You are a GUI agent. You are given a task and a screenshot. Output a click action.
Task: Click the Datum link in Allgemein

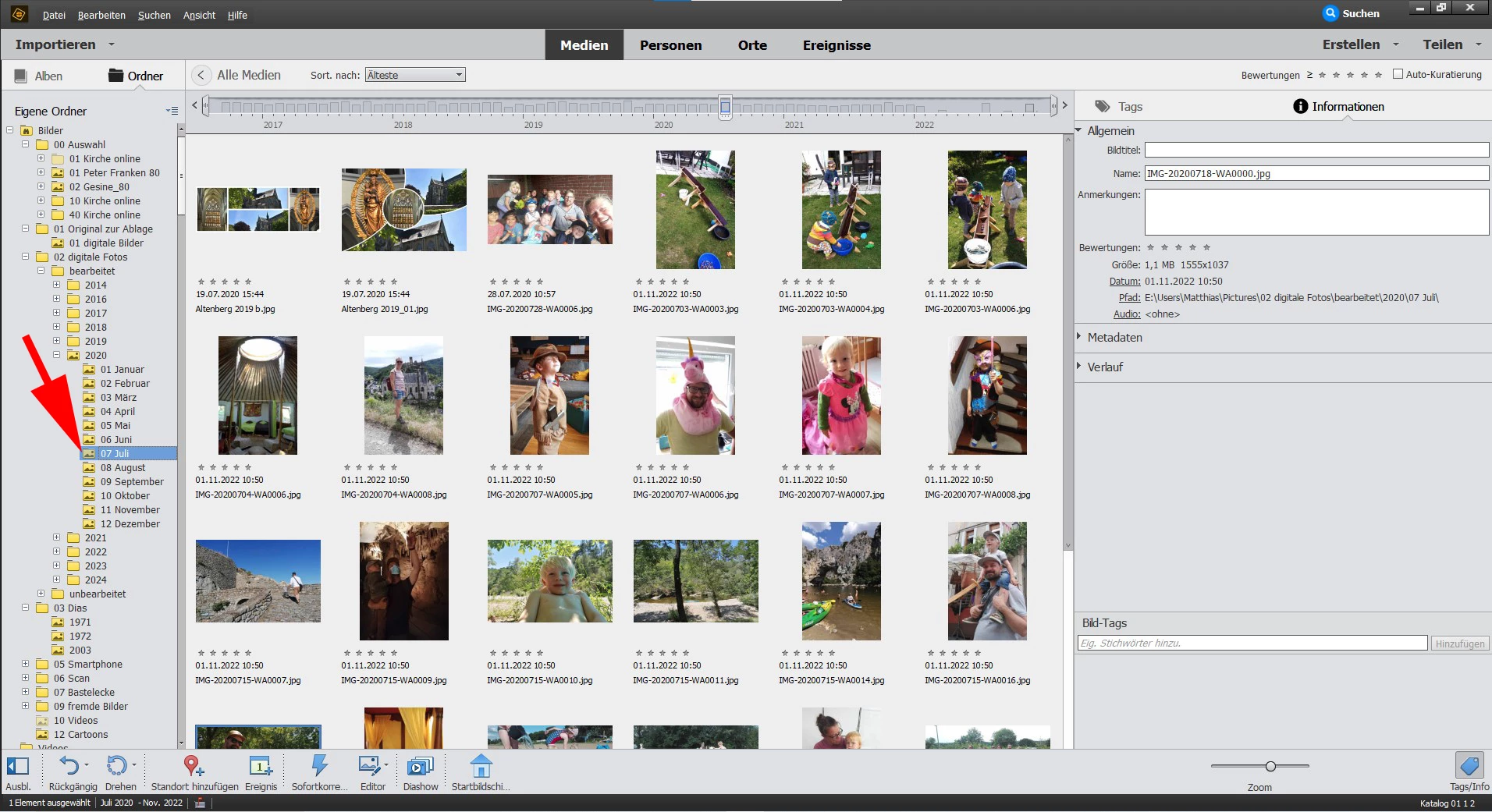1124,282
